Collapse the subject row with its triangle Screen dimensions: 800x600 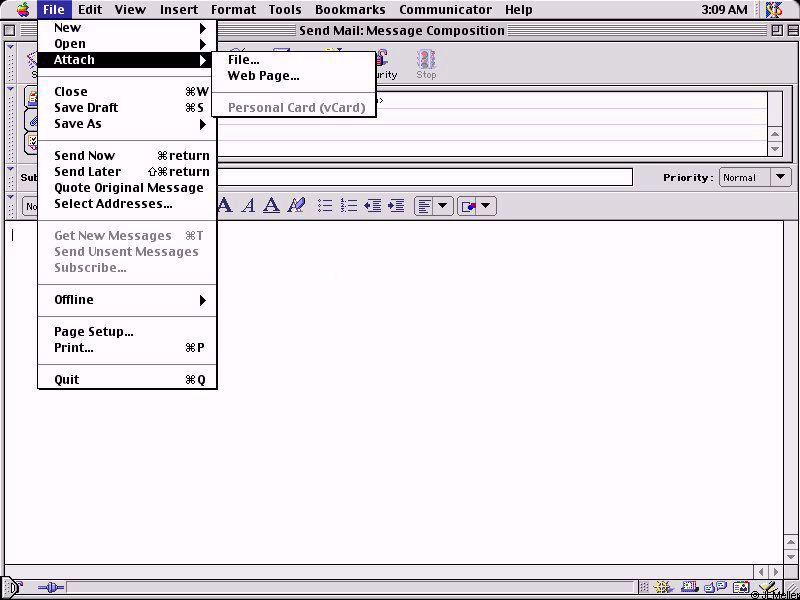click(11, 168)
